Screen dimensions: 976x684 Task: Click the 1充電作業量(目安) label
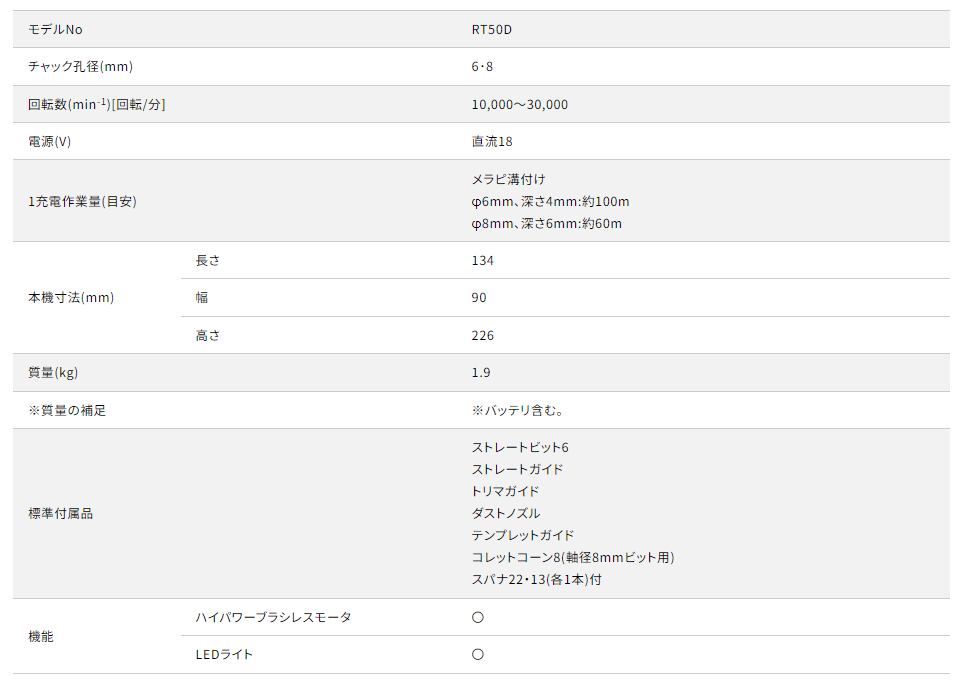coord(82,201)
